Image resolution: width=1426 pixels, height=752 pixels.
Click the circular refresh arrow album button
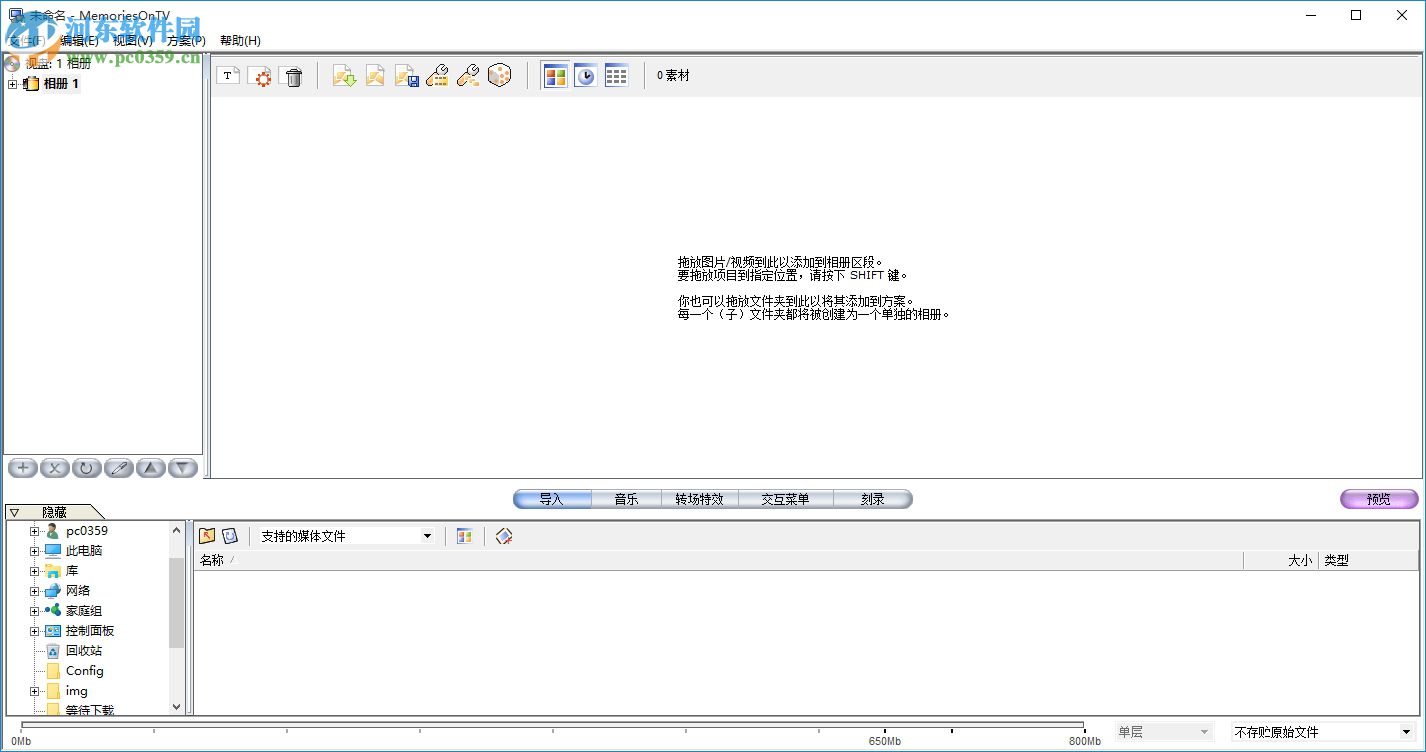[x=87, y=468]
